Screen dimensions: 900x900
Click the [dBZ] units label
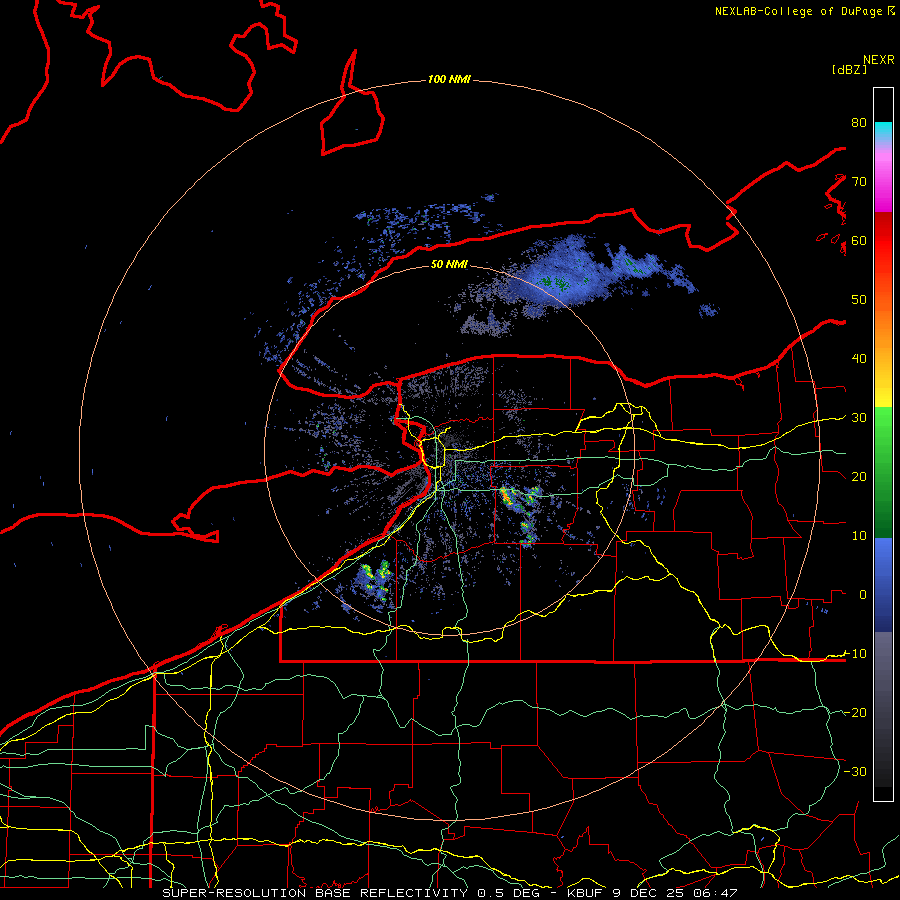849,69
